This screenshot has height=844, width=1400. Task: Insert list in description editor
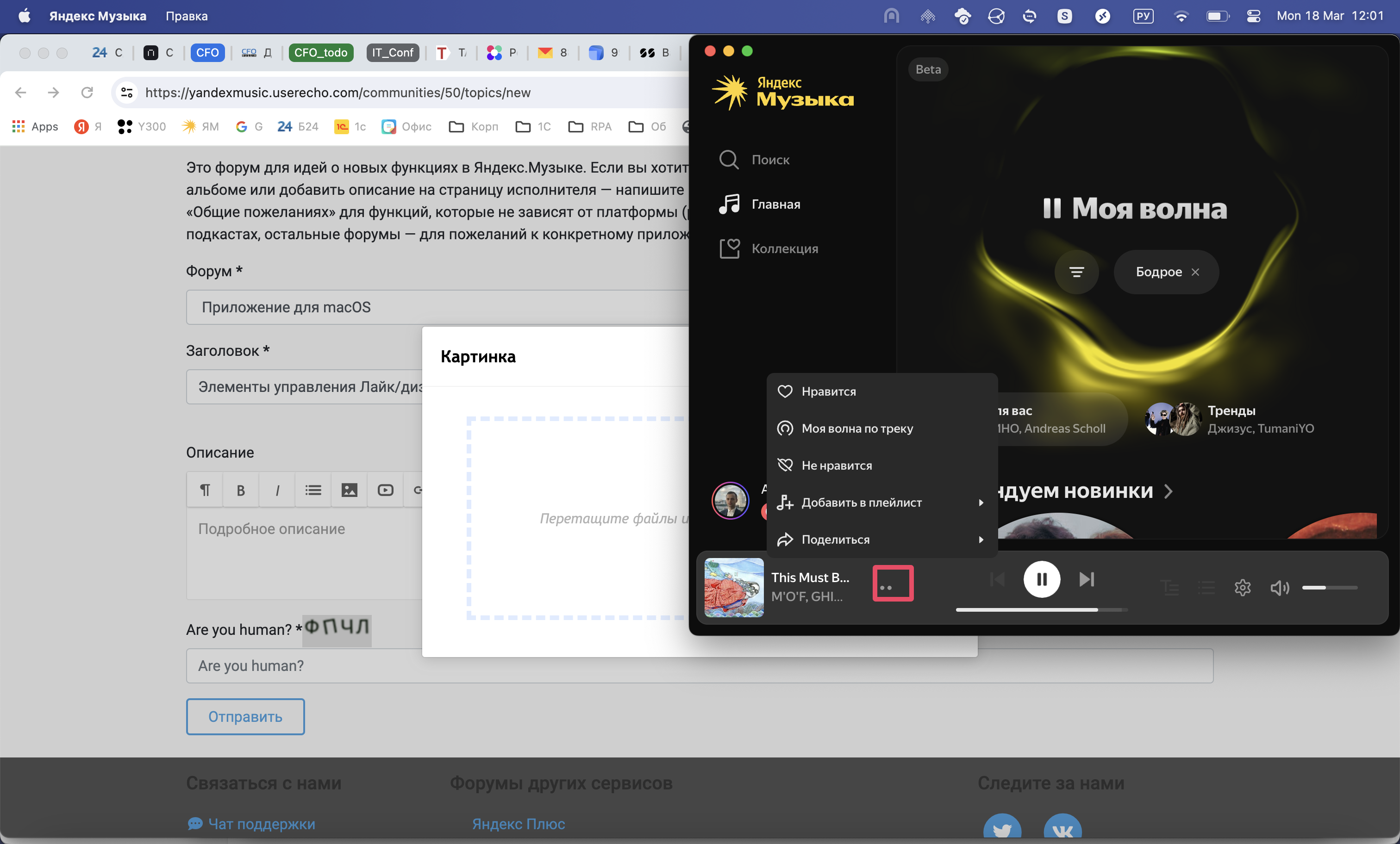tap(313, 490)
